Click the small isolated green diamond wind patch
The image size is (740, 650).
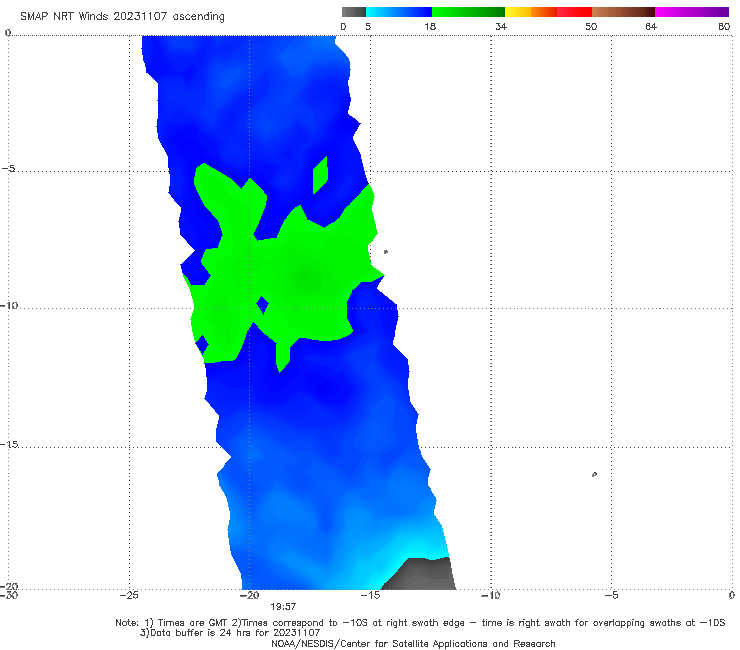point(320,175)
